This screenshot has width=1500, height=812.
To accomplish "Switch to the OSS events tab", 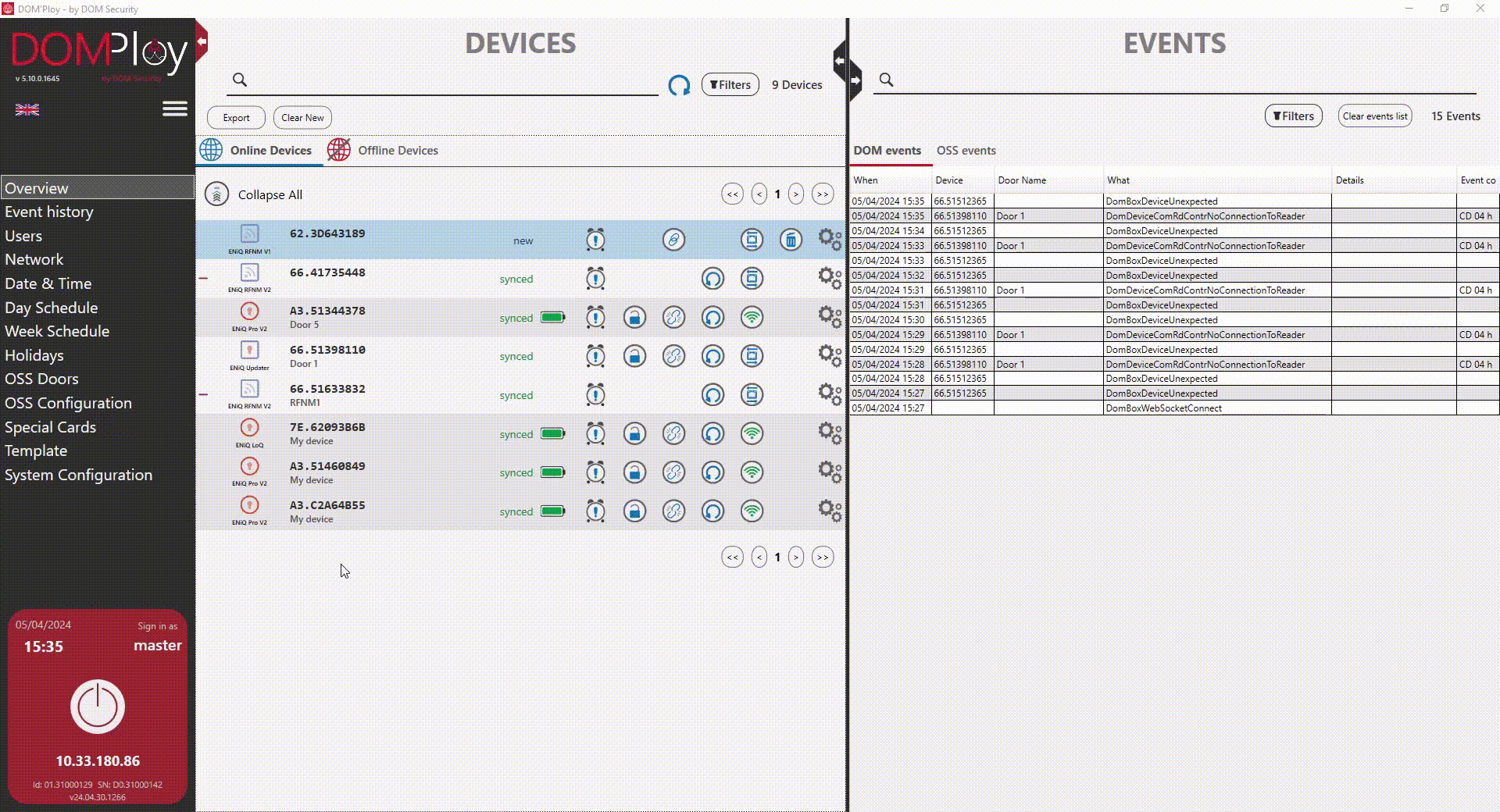I will pyautogui.click(x=966, y=150).
